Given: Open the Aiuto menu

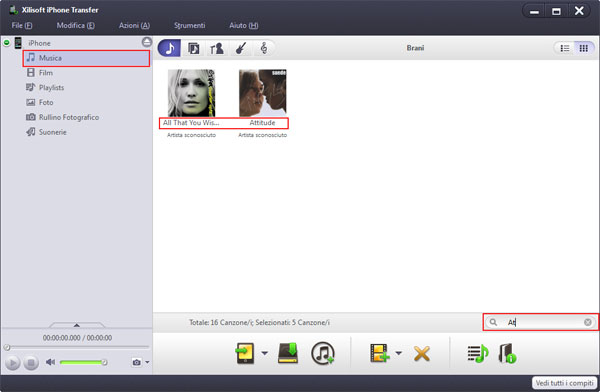Looking at the screenshot, I should click(x=244, y=25).
